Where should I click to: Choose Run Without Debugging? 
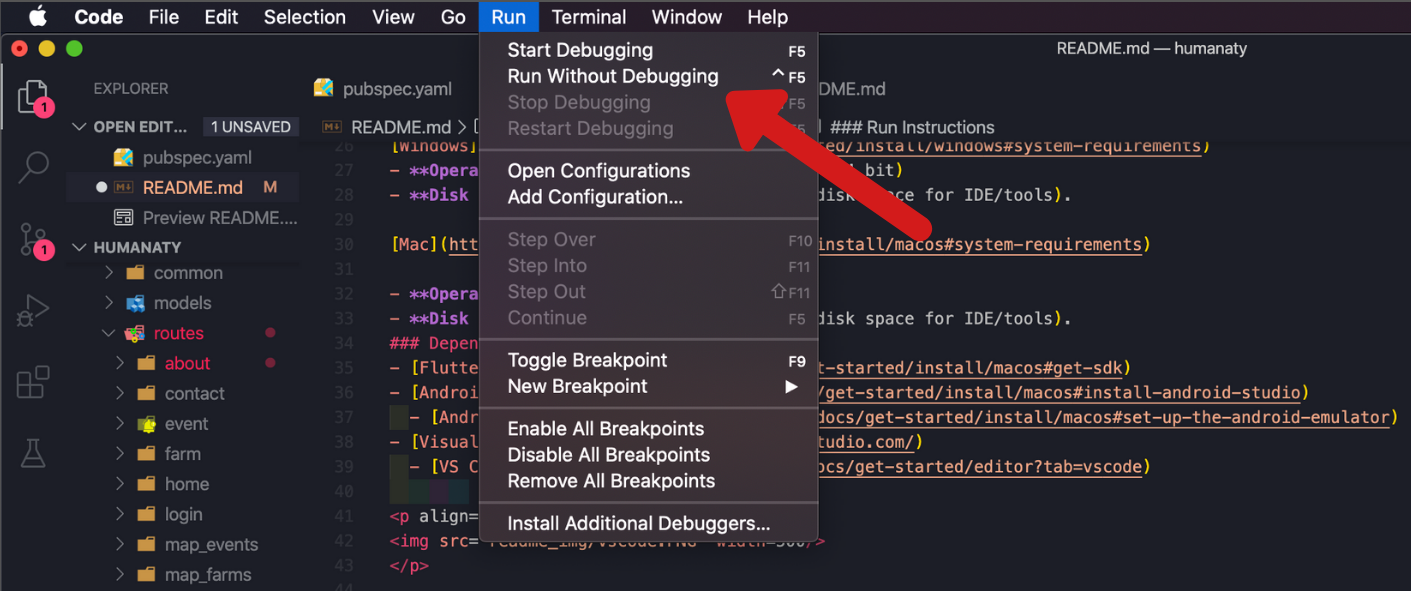point(648,76)
